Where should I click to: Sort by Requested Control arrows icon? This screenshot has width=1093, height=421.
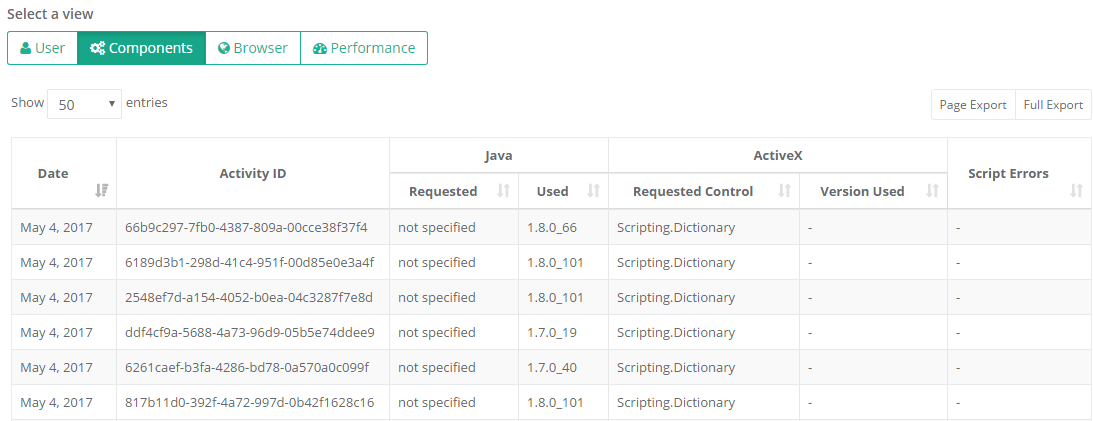coord(784,191)
